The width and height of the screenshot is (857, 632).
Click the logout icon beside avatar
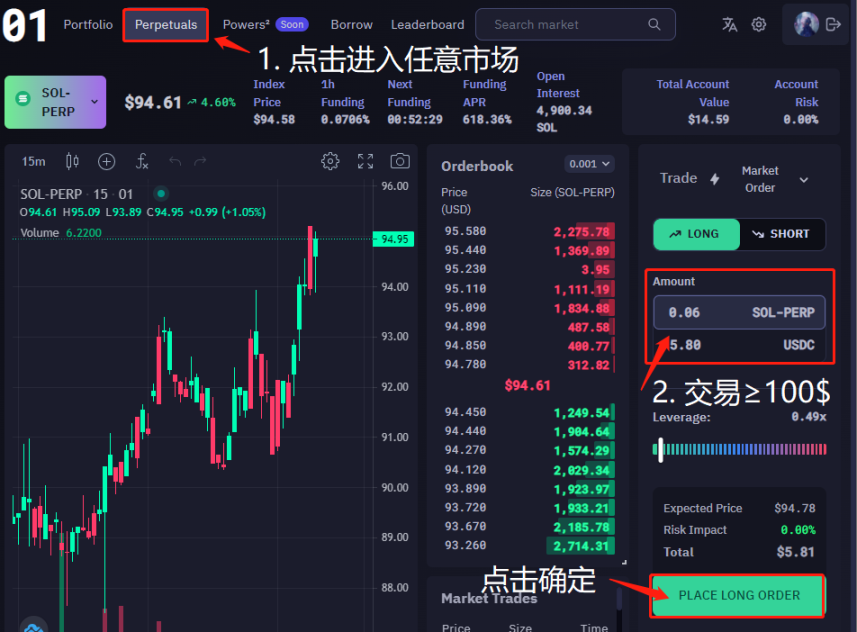pos(834,25)
